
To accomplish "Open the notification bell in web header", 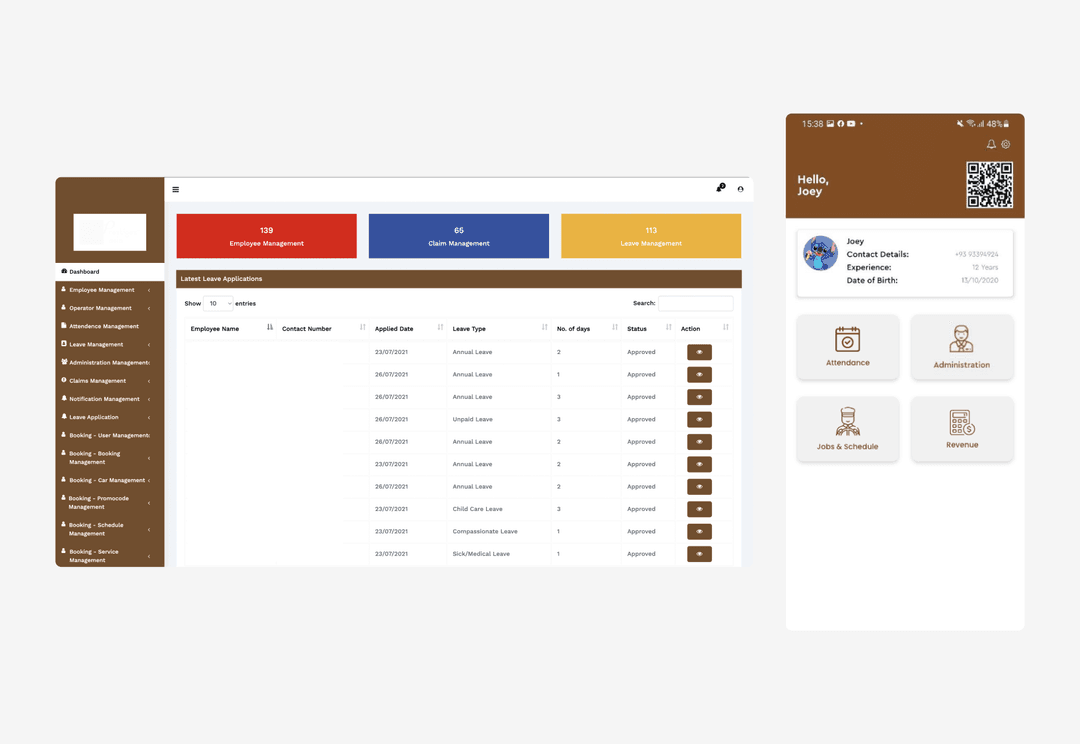I will (720, 188).
